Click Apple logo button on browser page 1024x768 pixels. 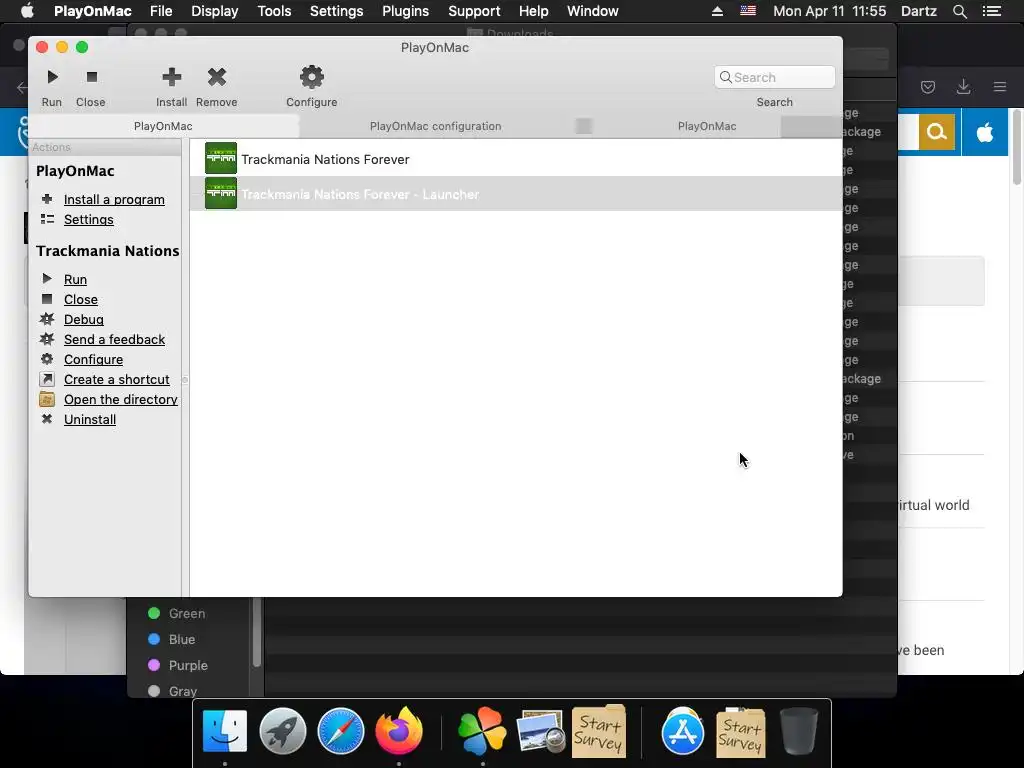(x=985, y=133)
